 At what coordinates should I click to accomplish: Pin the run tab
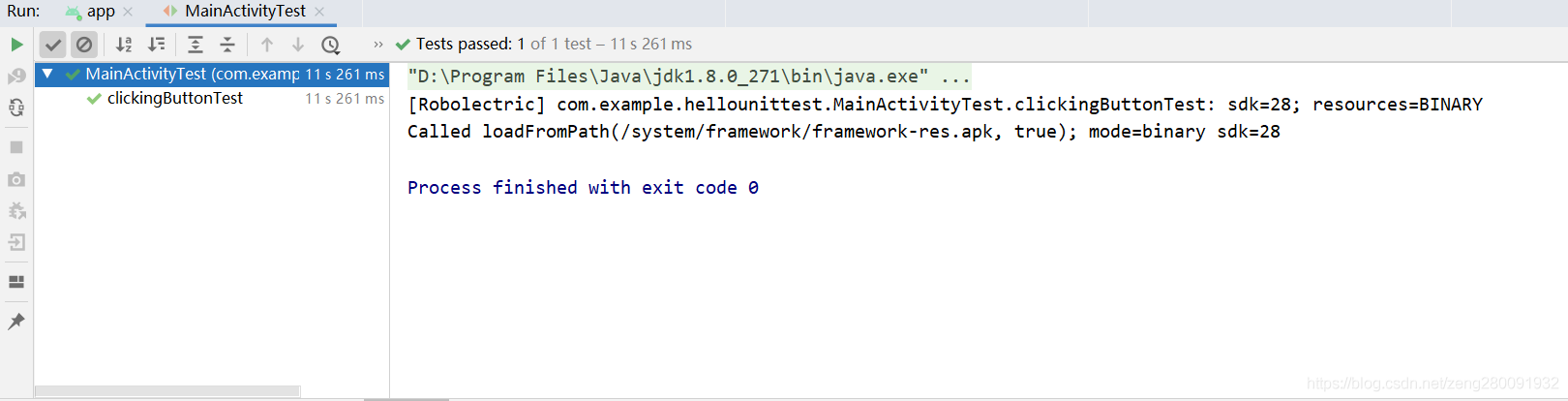16,322
